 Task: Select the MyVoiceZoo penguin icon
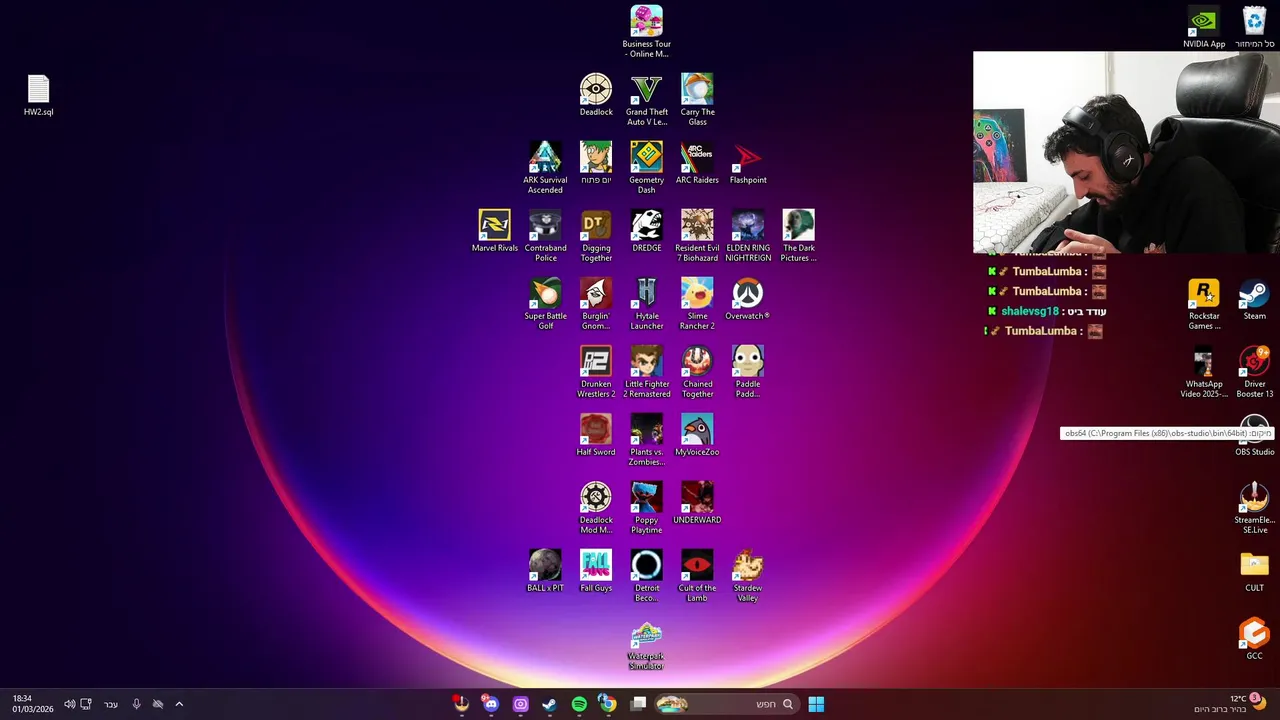697,435
